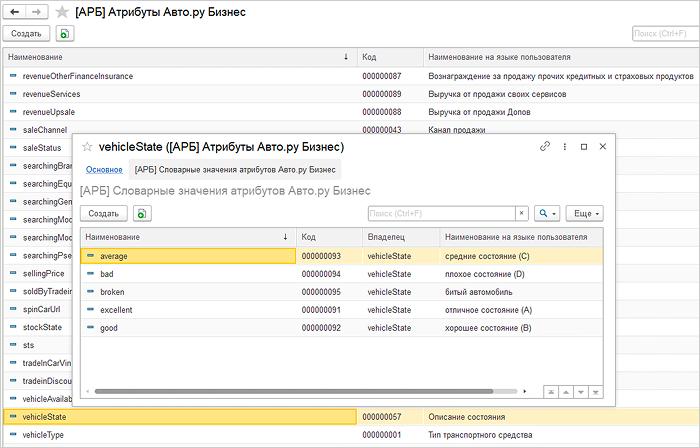Select the vehicleState row in main list
This screenshot has width=700, height=448.
coord(351,417)
